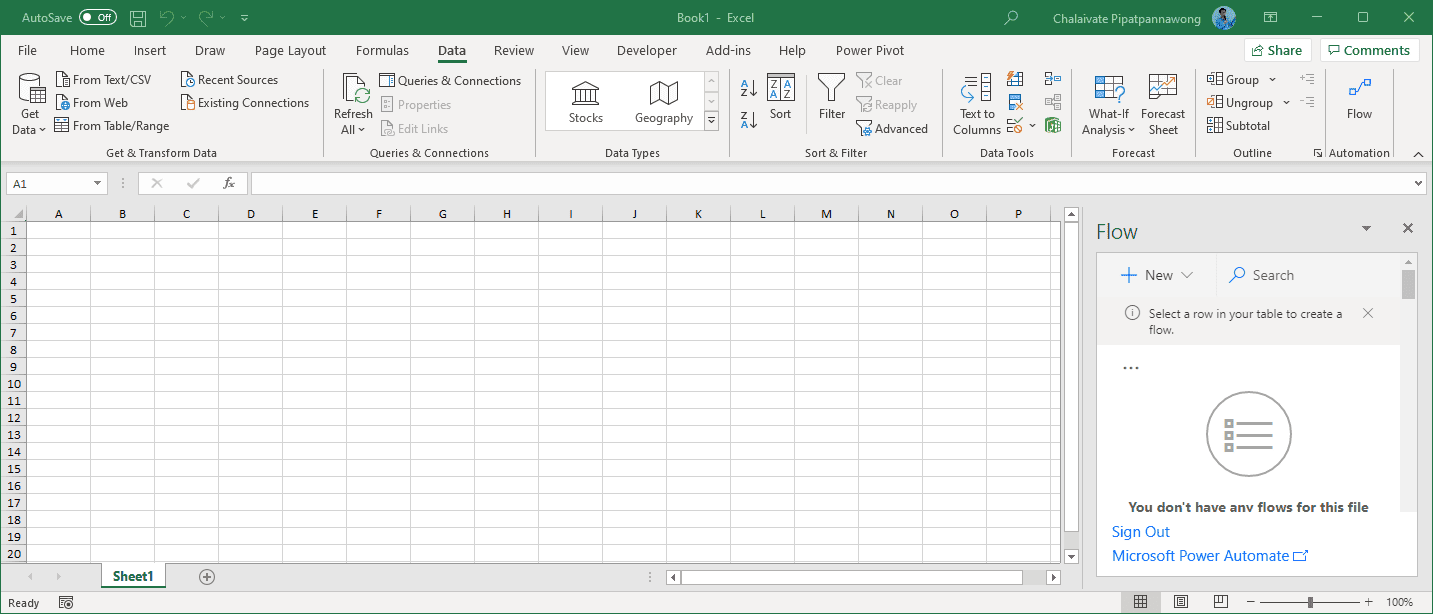Expand the Group dropdown arrow
The width and height of the screenshot is (1433, 614).
click(1272, 78)
